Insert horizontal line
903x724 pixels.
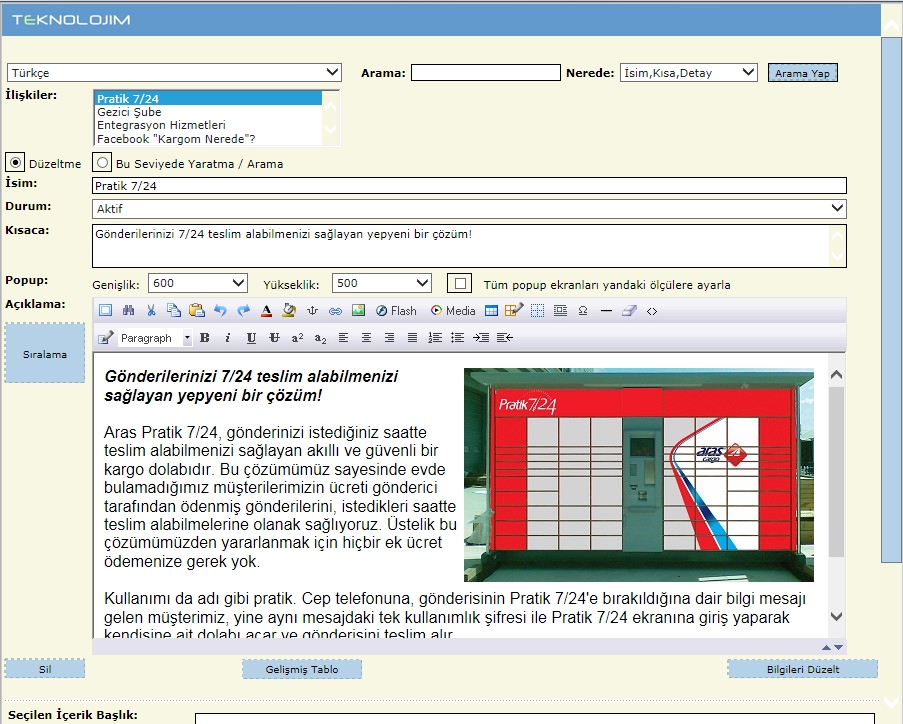pyautogui.click(x=606, y=311)
